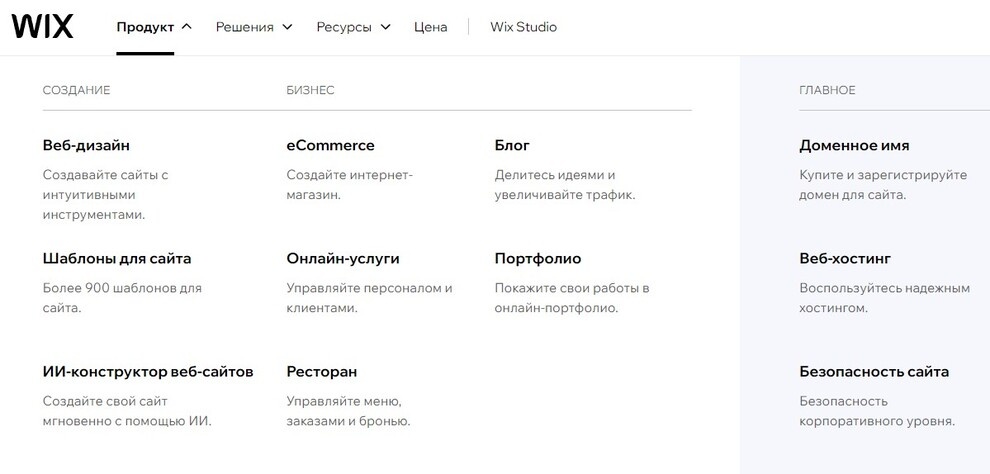990x474 pixels.
Task: Click 'Создайте свой сайт мгновенно с помощью ИИ.'
Action: (x=127, y=411)
